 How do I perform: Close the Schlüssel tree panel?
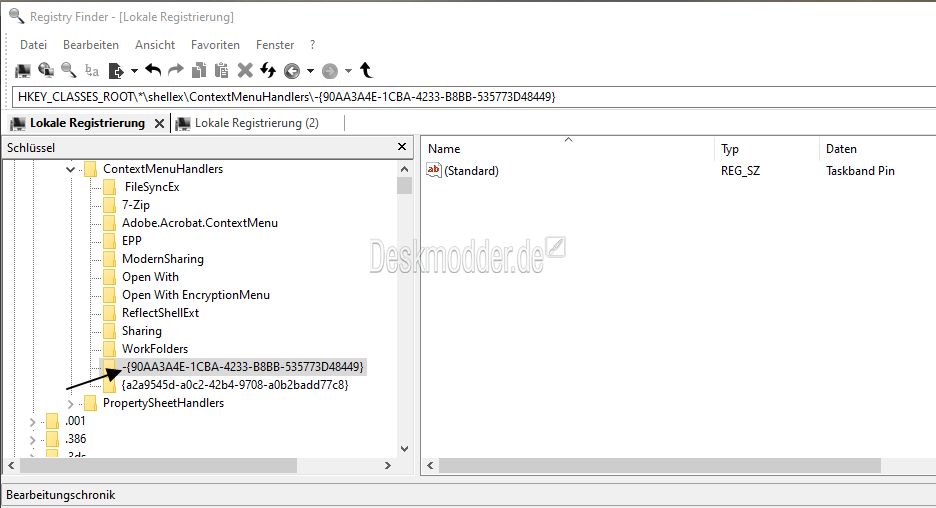(x=402, y=147)
